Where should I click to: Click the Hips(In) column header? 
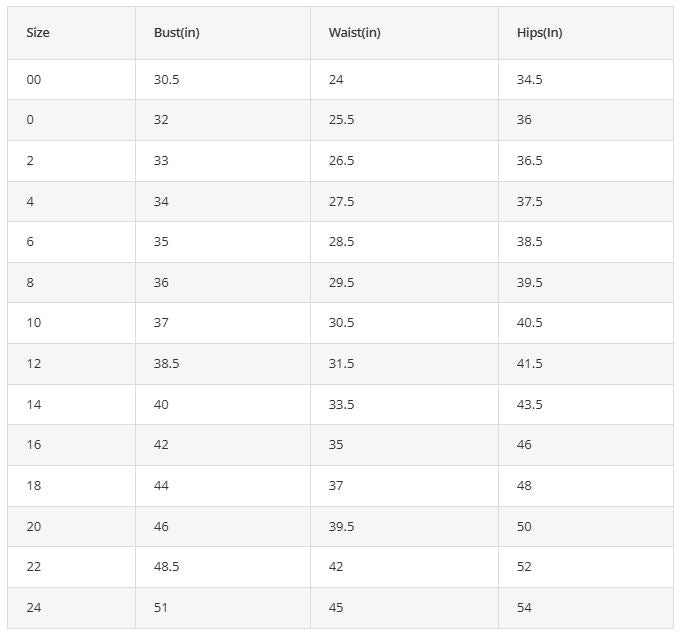[539, 33]
